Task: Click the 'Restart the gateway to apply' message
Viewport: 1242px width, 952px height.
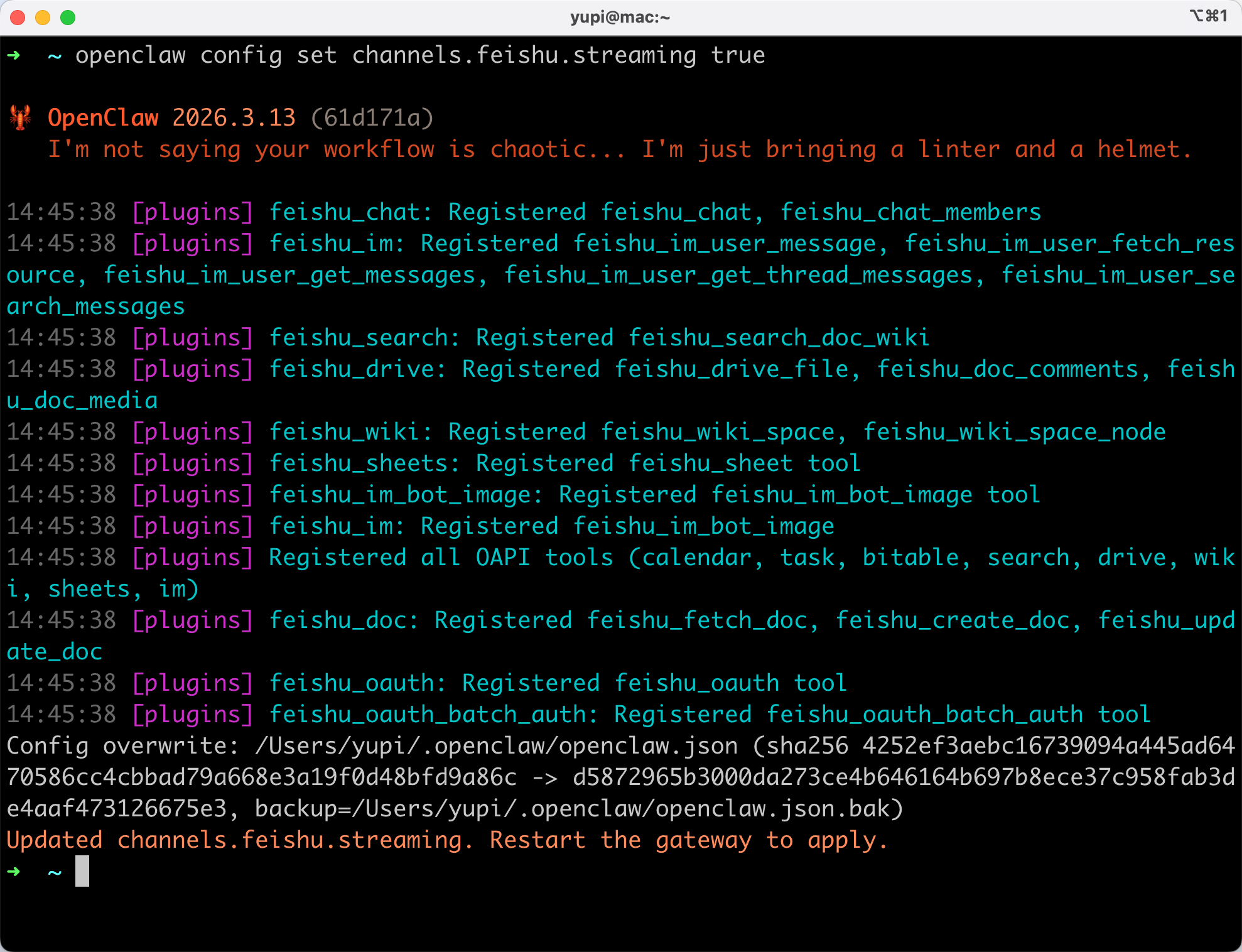Action: (x=688, y=840)
